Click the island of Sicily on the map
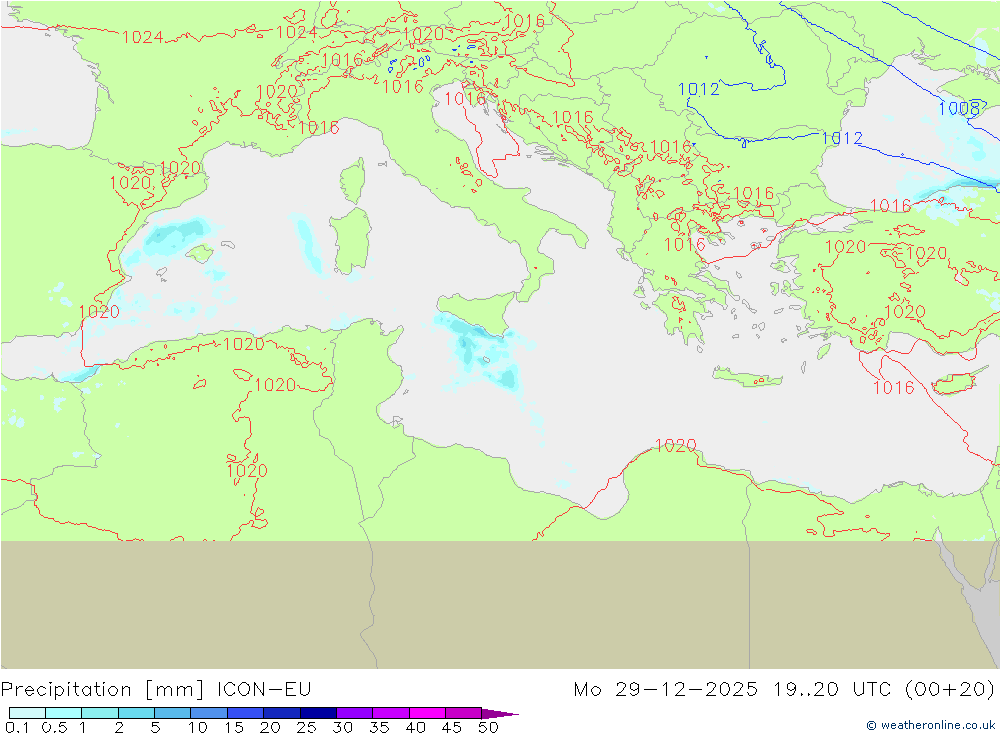The width and height of the screenshot is (1000, 733). 477,313
